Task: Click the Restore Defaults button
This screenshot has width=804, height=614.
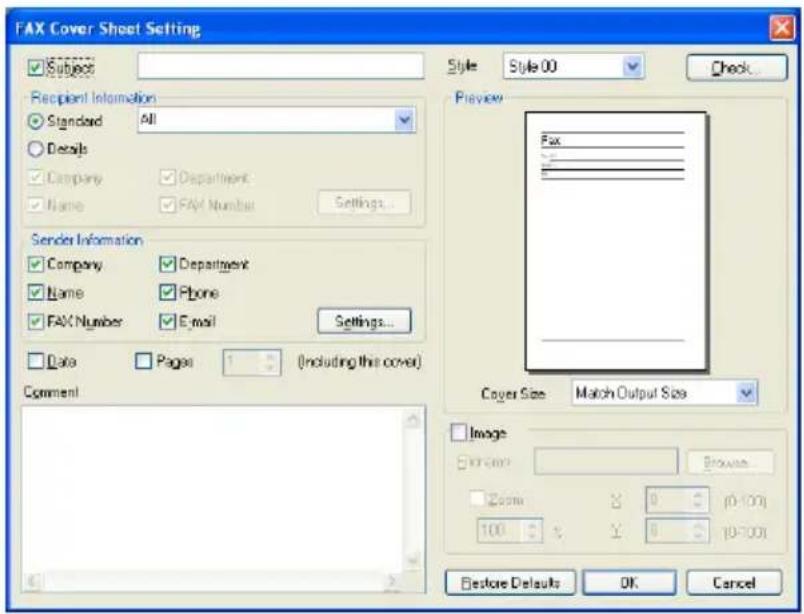Action: [x=510, y=583]
